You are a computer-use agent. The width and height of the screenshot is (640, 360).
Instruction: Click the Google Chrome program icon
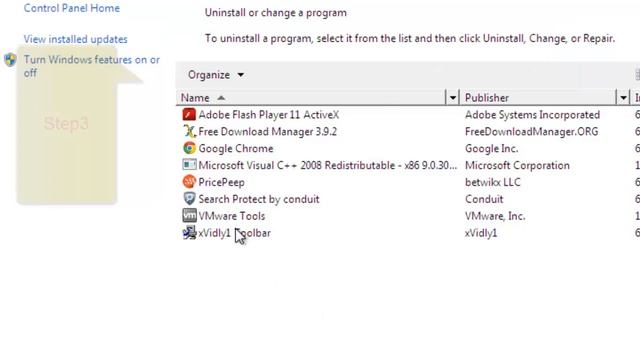click(x=189, y=148)
